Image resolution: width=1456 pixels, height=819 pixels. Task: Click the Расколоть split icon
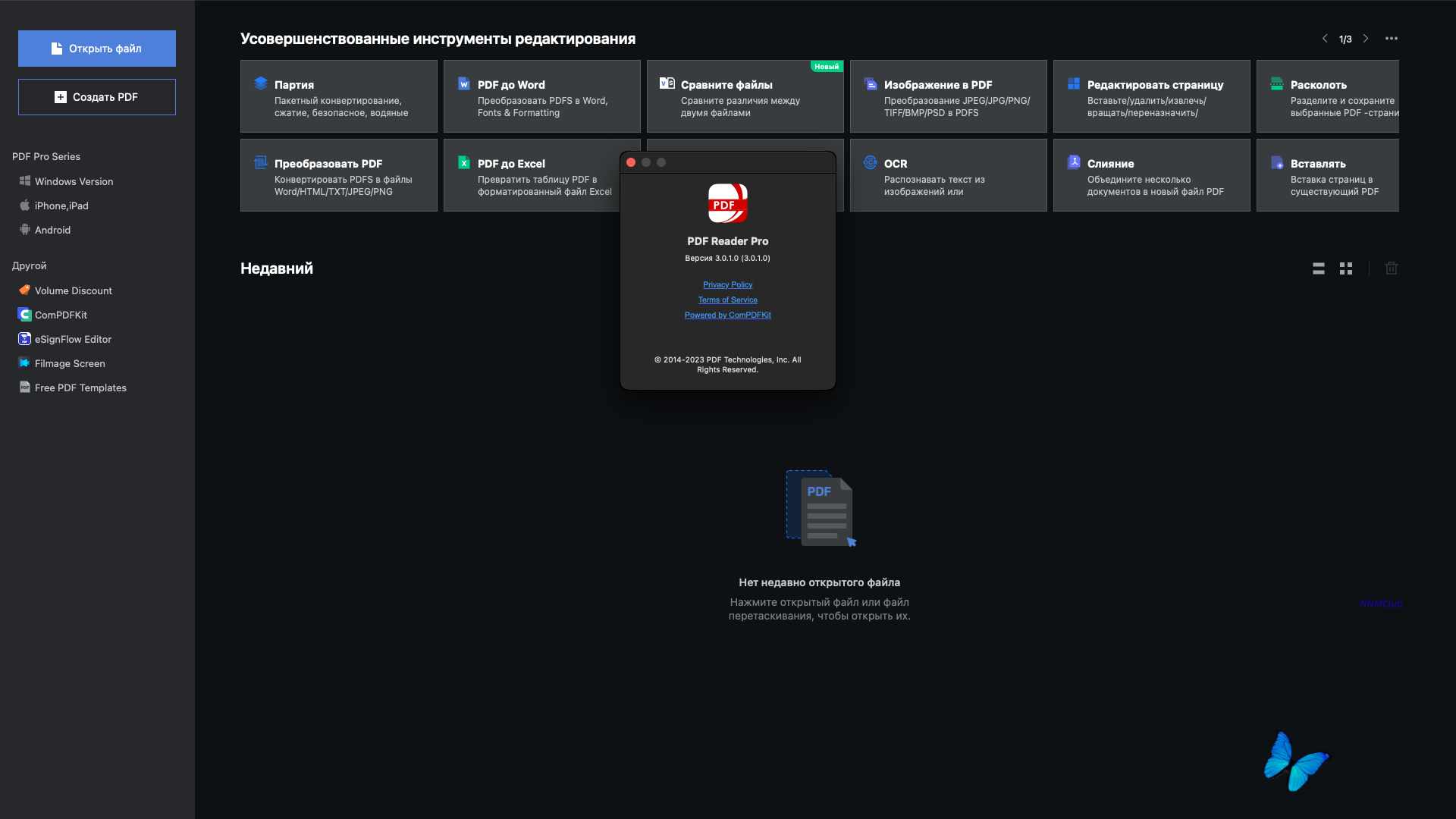click(1277, 83)
